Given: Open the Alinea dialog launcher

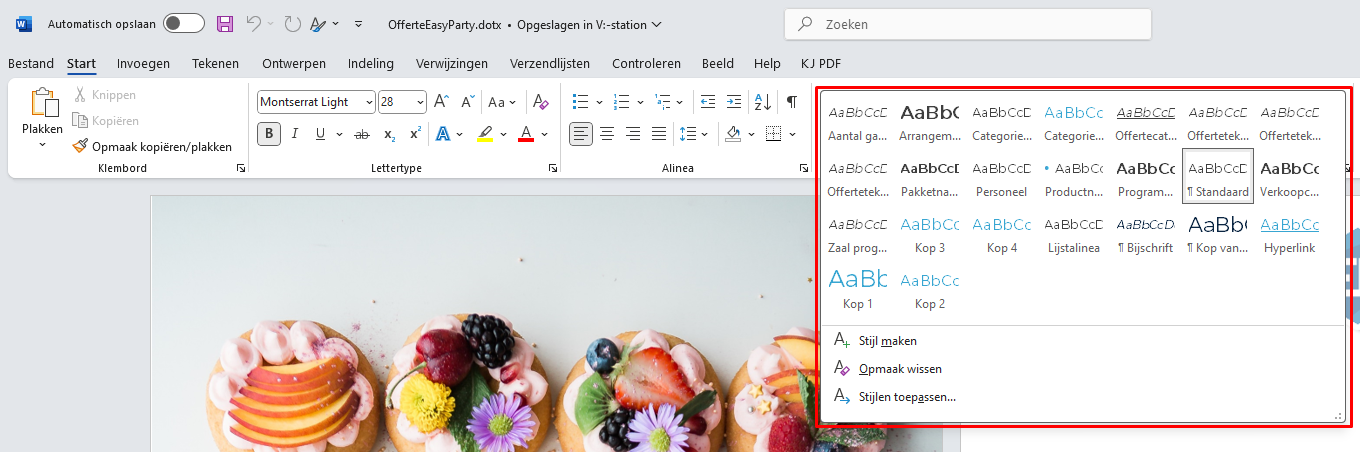Looking at the screenshot, I should [805, 169].
